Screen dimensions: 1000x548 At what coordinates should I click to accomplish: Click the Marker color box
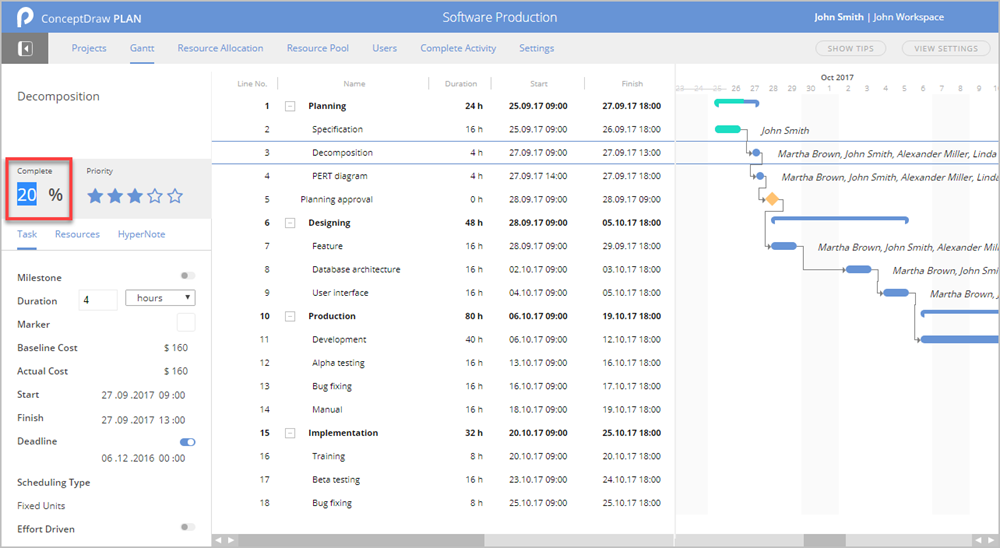click(186, 322)
